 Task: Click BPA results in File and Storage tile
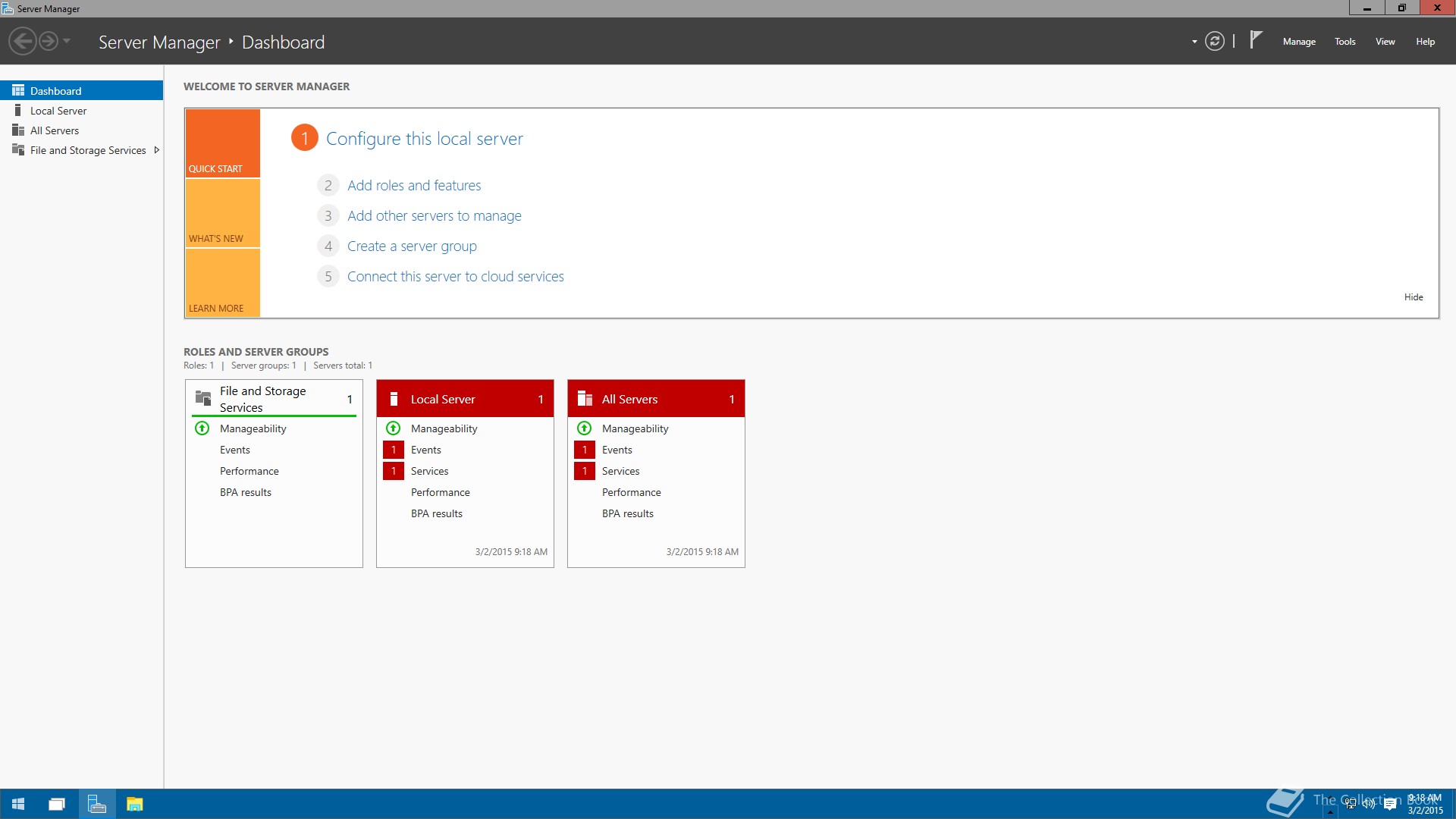point(246,492)
